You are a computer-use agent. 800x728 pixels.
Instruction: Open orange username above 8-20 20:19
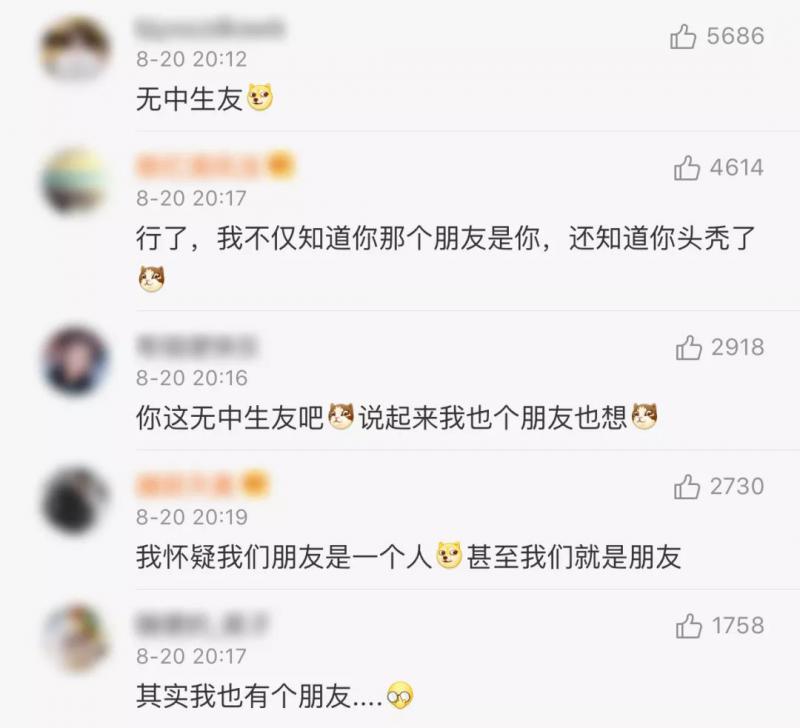click(x=203, y=485)
